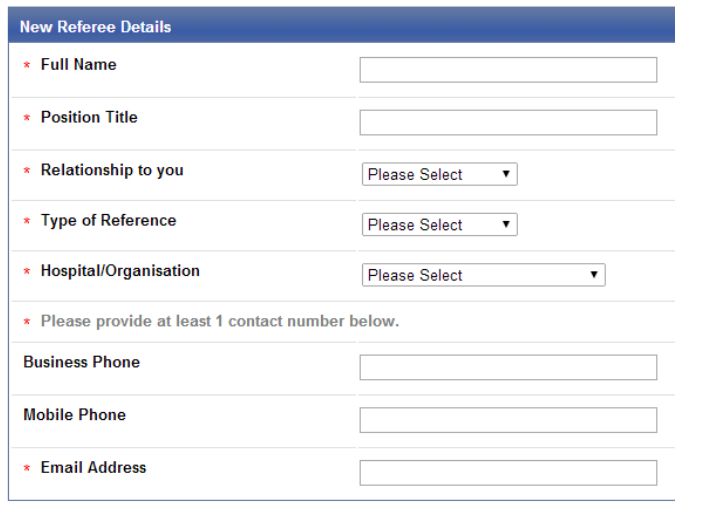Click the Position Title input box

click(x=508, y=122)
